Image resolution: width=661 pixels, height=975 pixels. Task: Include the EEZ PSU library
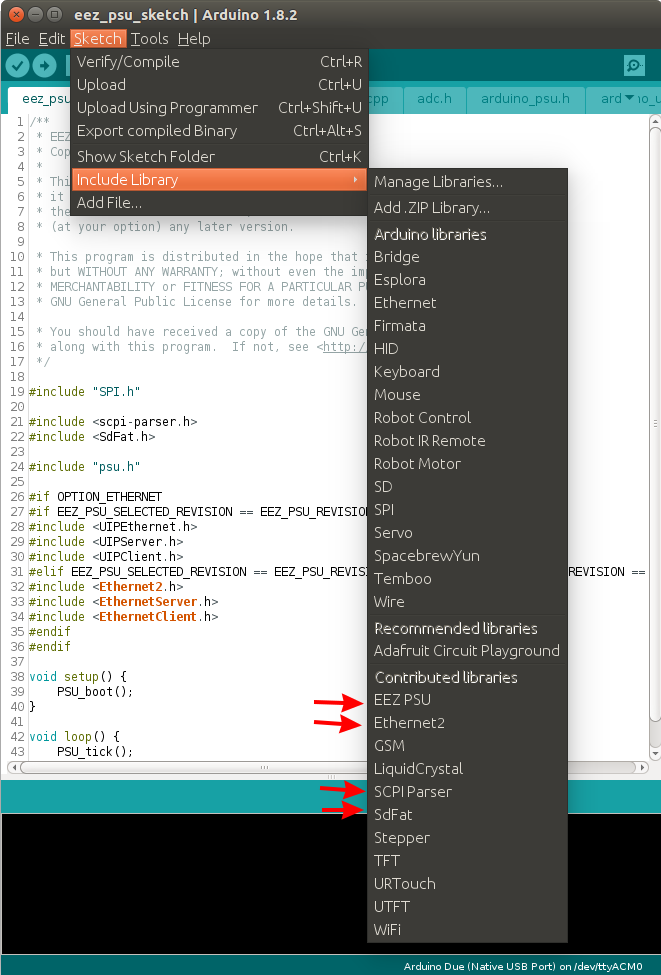tap(468, 700)
